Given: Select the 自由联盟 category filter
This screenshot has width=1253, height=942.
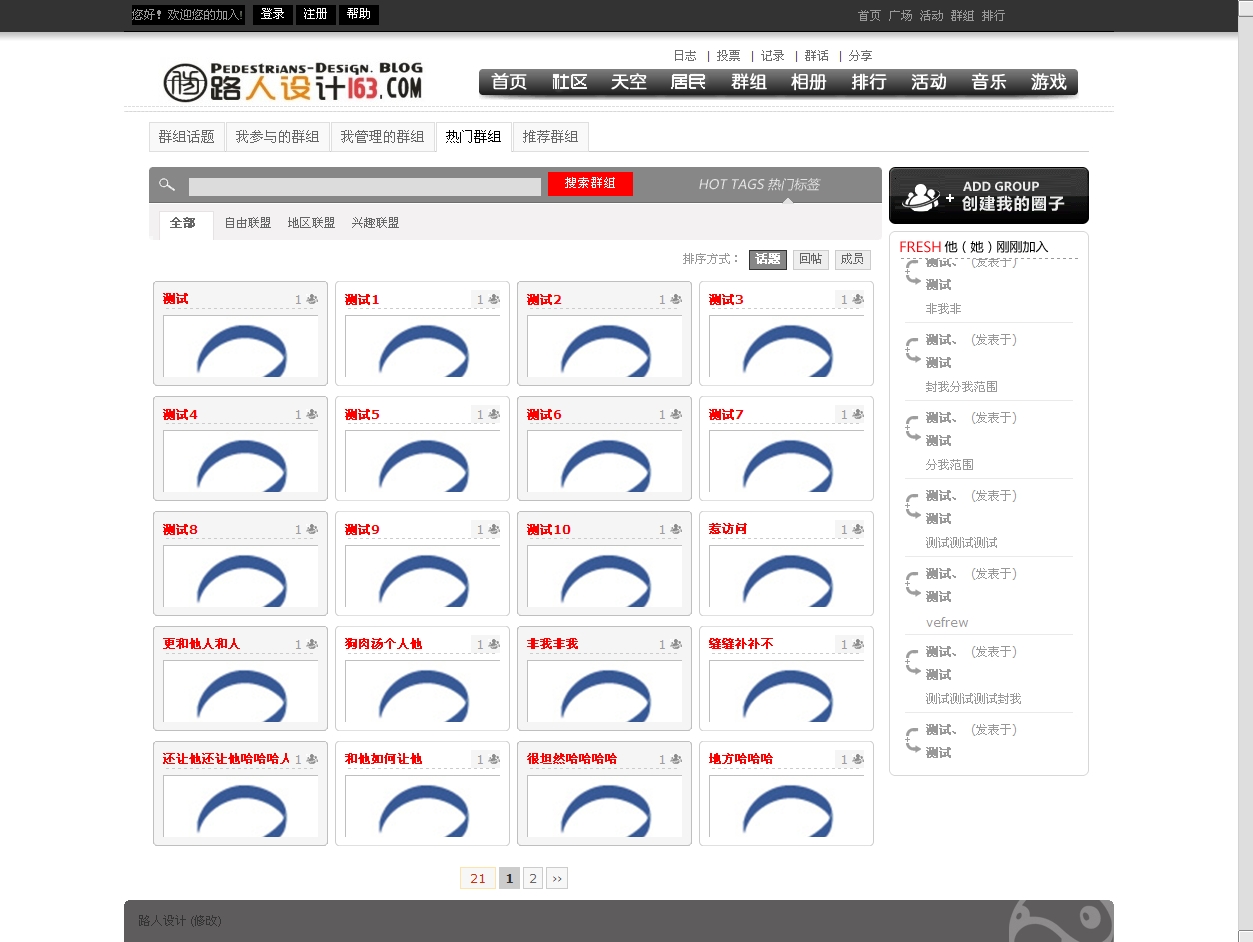Looking at the screenshot, I should pos(248,223).
